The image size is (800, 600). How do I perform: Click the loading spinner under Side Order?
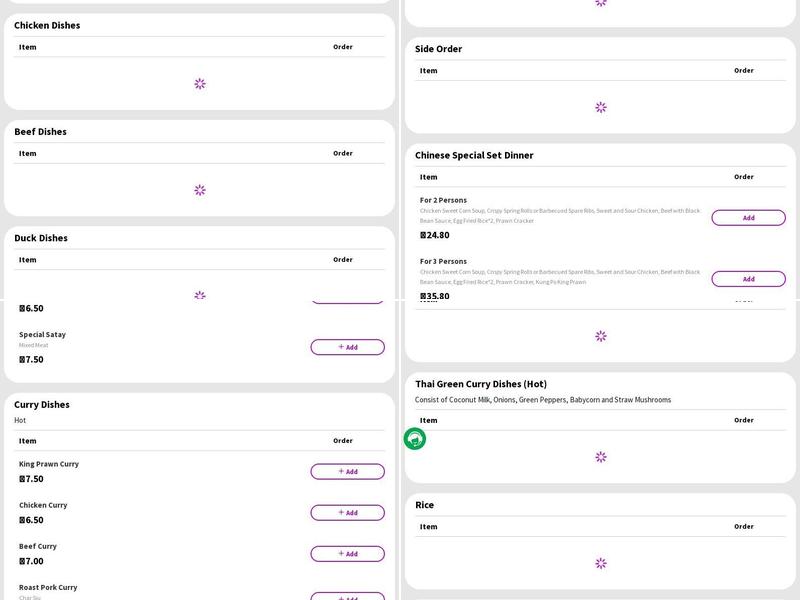click(601, 107)
